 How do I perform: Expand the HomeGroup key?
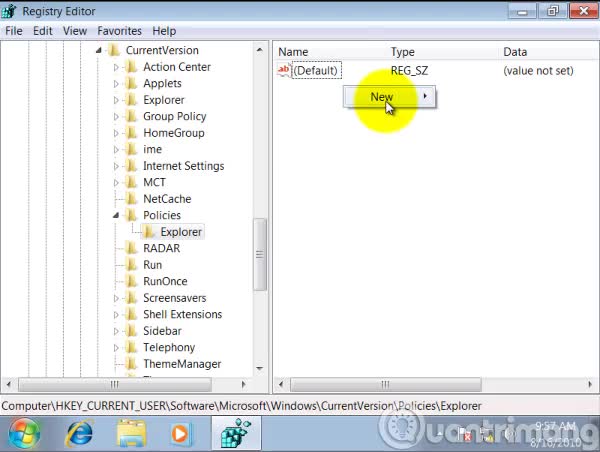coord(116,133)
